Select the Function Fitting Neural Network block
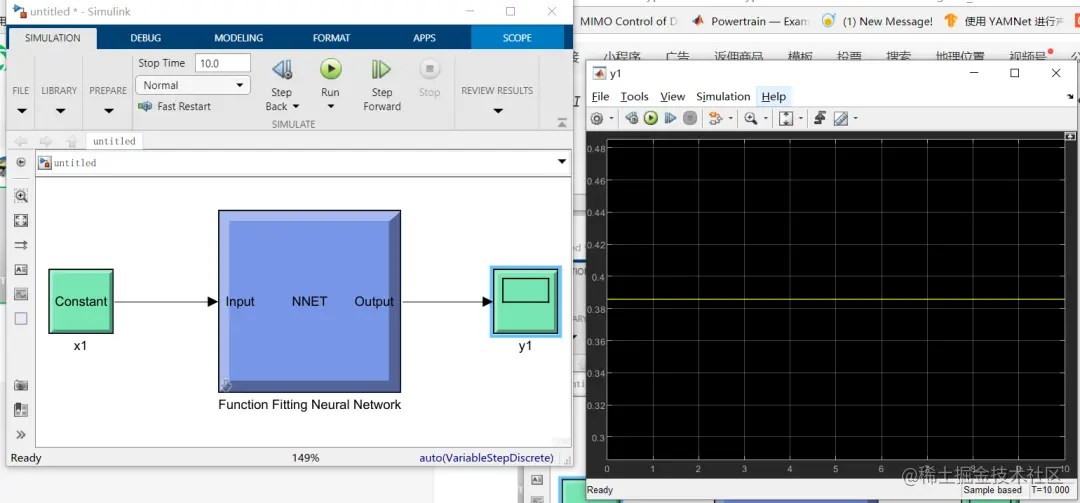This screenshot has width=1080, height=503. (309, 301)
